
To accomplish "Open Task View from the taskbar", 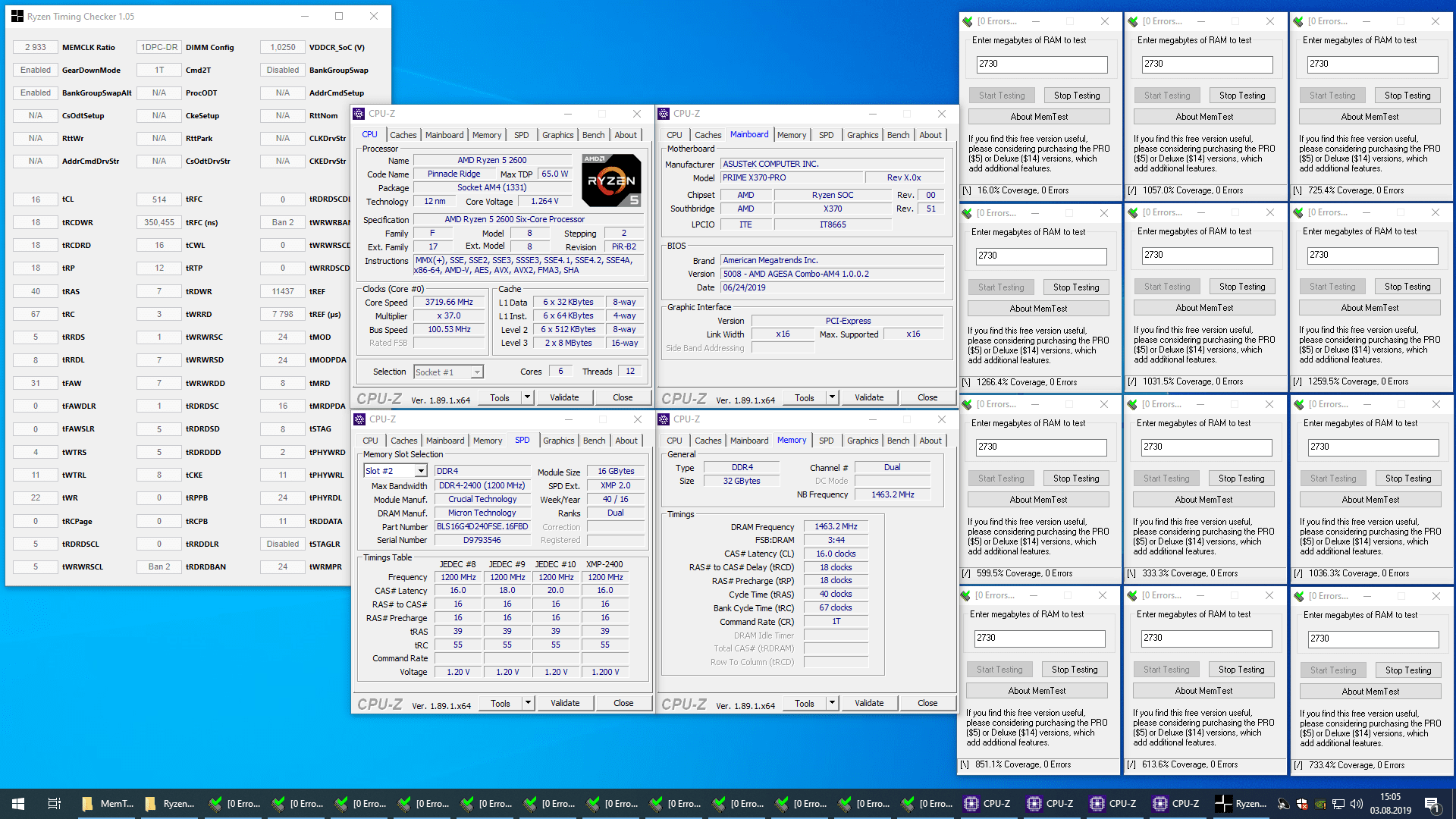I will [x=55, y=804].
